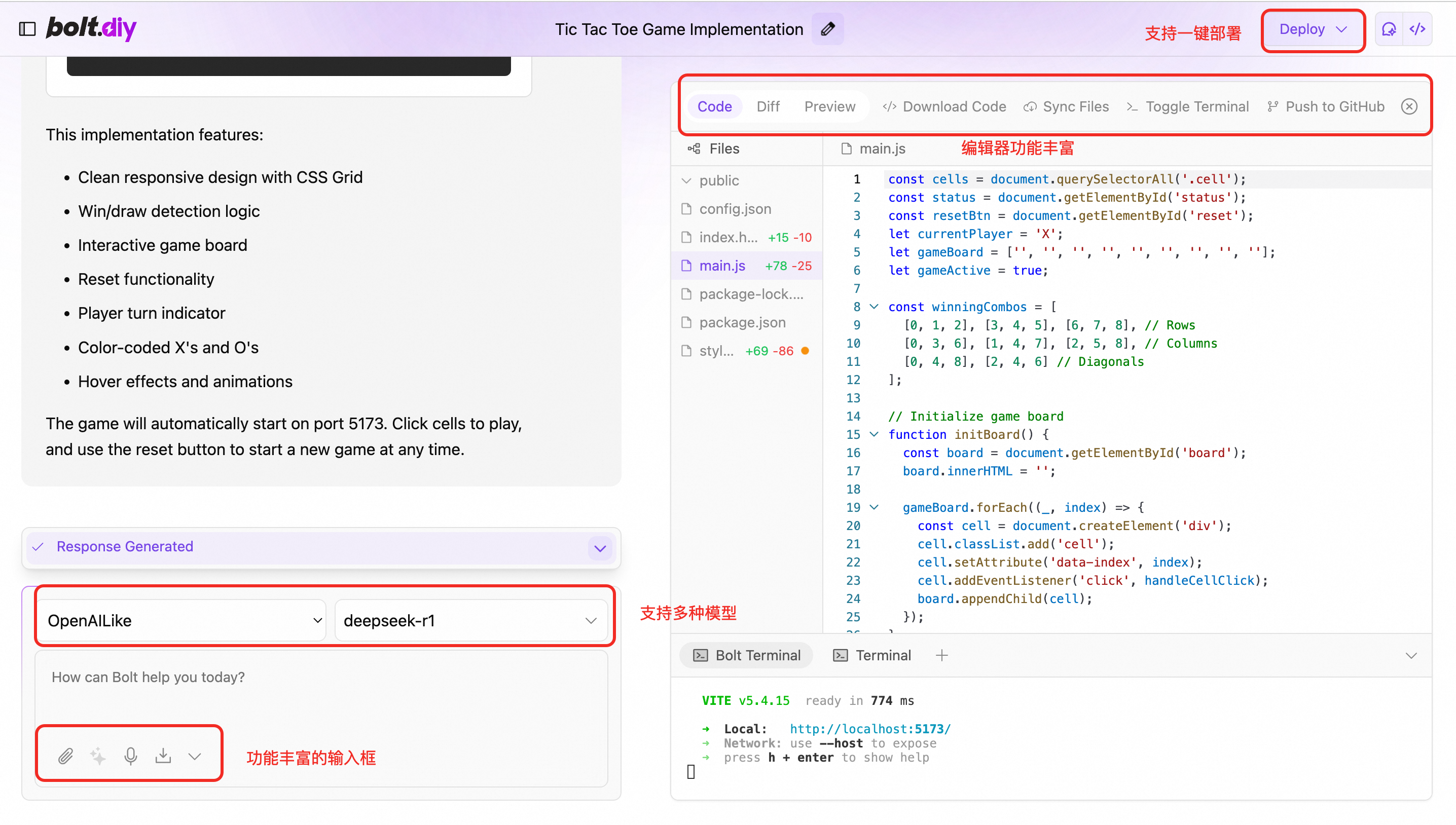This screenshot has height=825, width=1456.
Task: Toggle the sidebar panel icon
Action: (27, 29)
